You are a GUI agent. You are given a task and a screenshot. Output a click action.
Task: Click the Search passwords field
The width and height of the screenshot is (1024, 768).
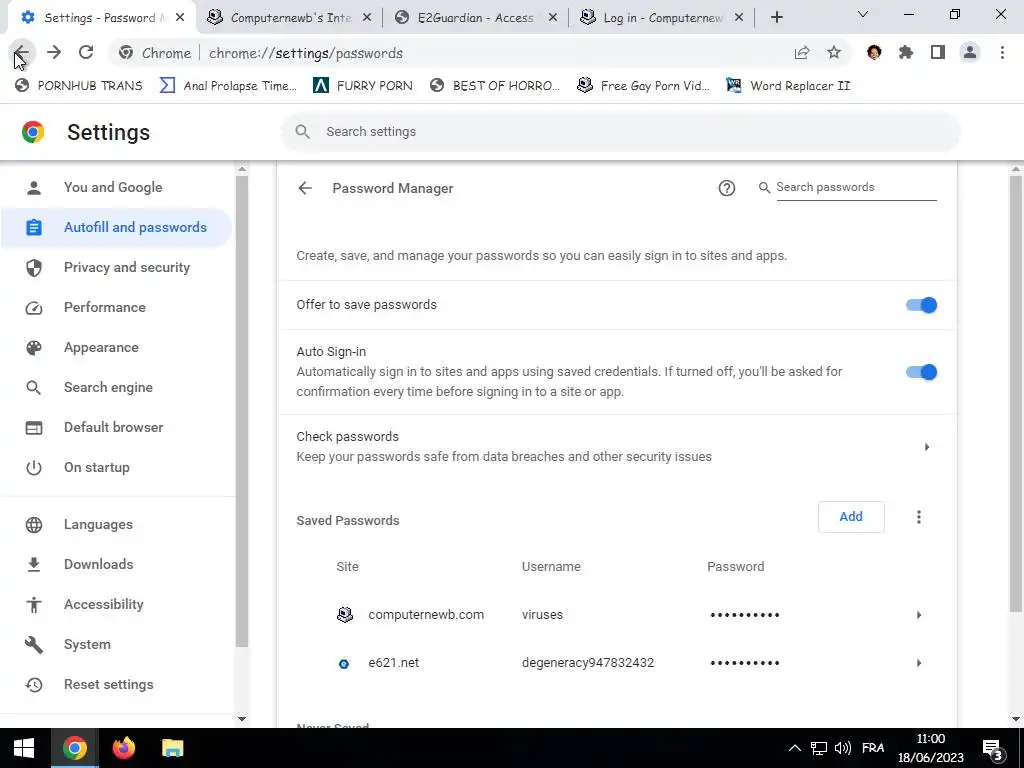[856, 187]
